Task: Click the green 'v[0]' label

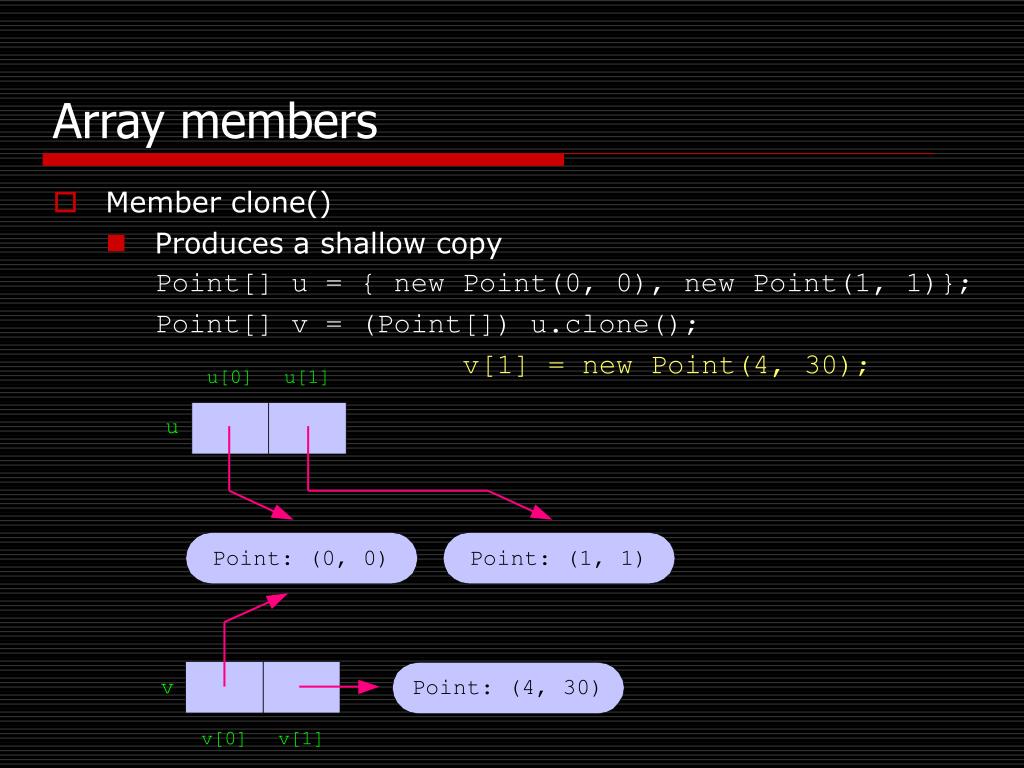Action: pyautogui.click(x=223, y=739)
